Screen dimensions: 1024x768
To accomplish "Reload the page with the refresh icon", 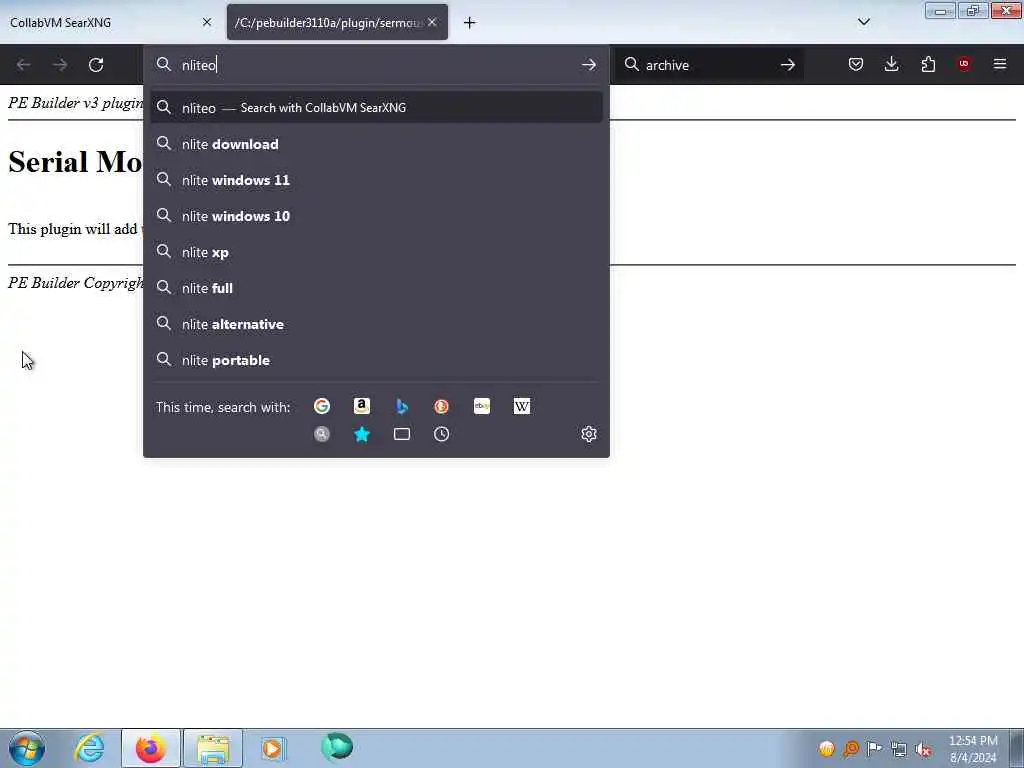I will [x=96, y=65].
